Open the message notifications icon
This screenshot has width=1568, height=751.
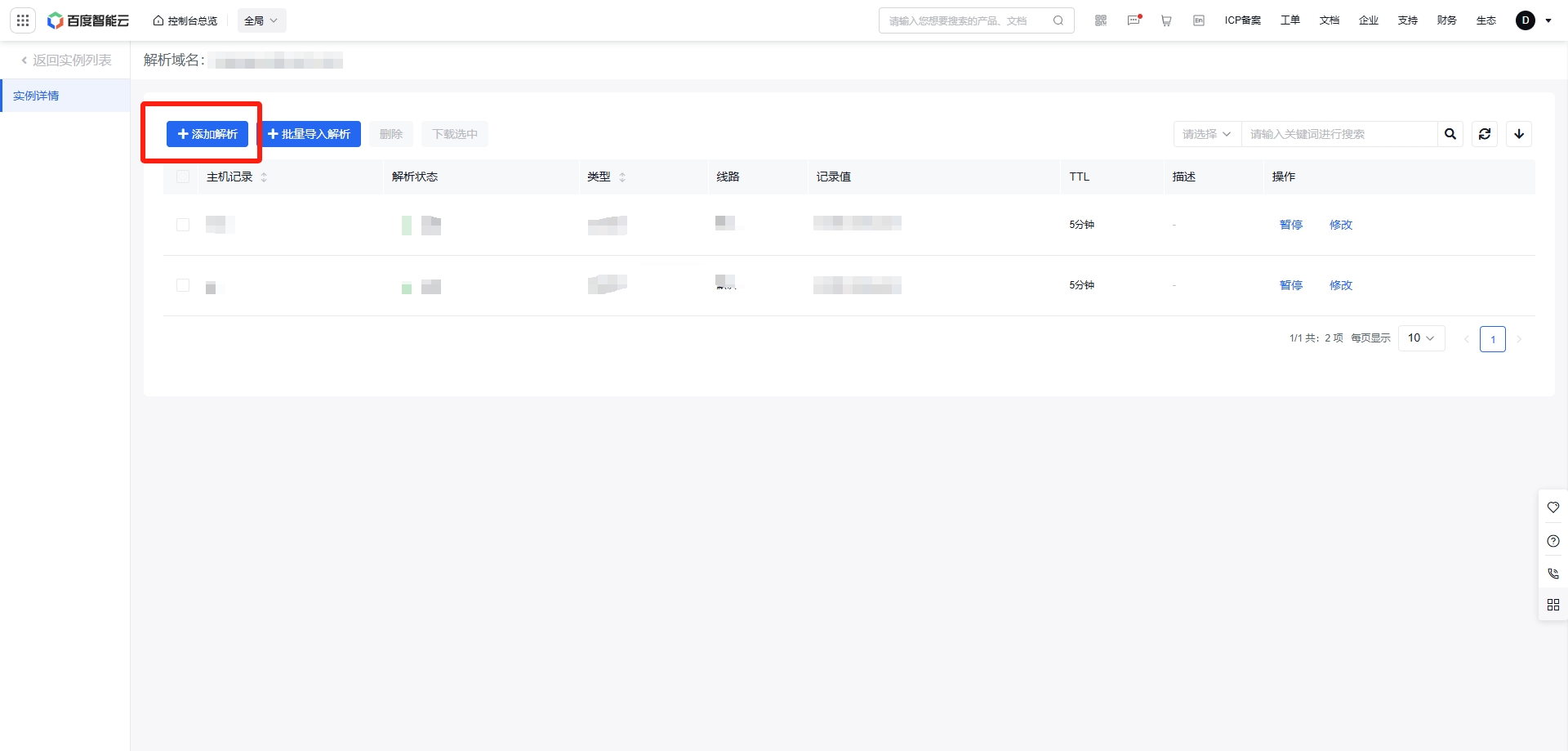[1134, 20]
